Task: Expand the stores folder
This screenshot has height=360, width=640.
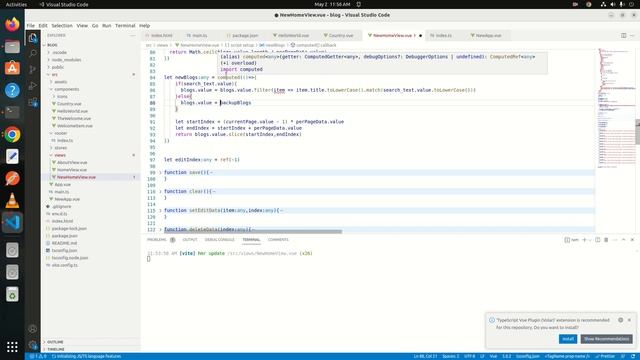Action: pyautogui.click(x=60, y=148)
